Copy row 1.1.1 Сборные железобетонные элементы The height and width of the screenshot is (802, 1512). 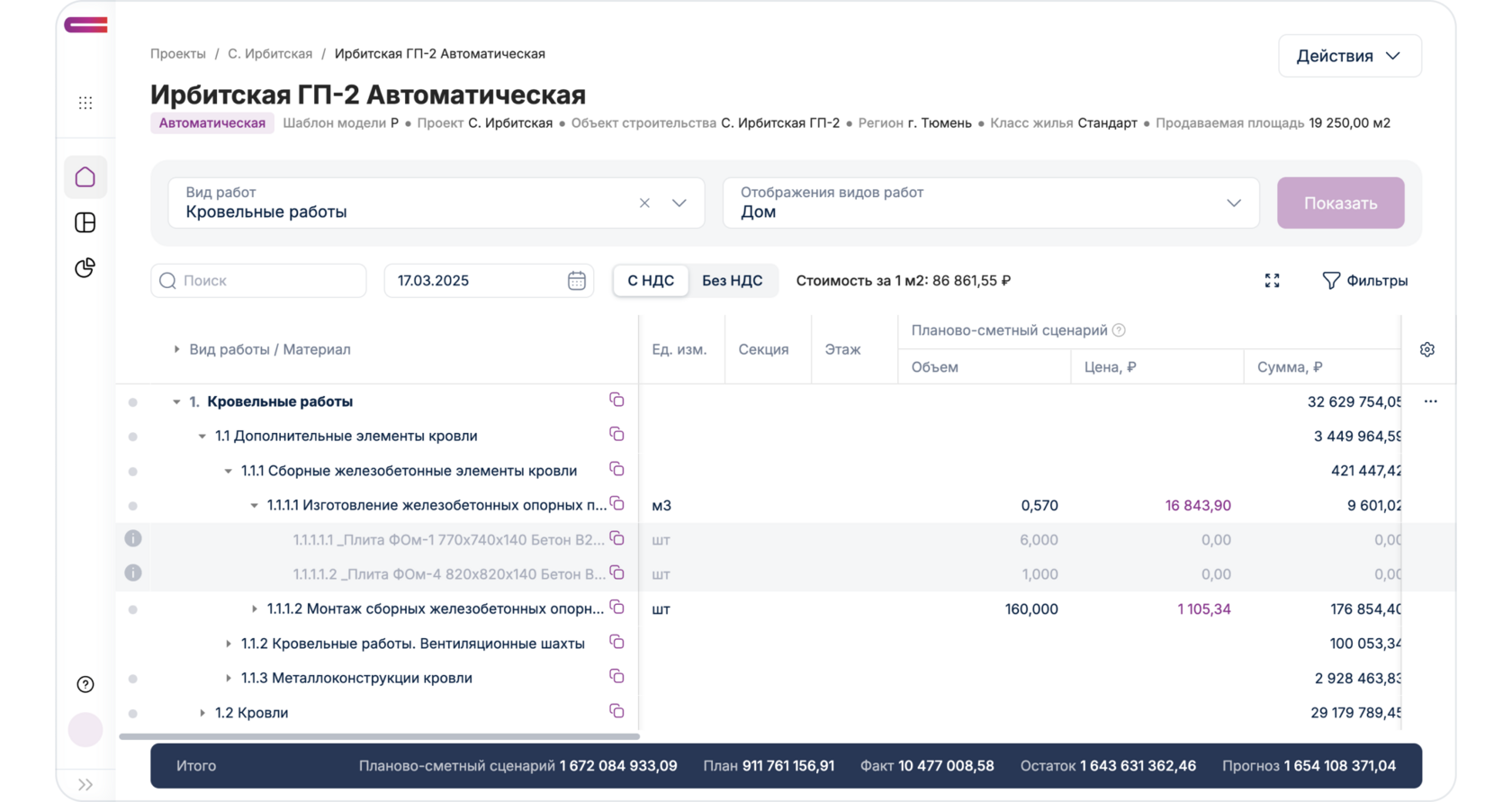(x=616, y=469)
